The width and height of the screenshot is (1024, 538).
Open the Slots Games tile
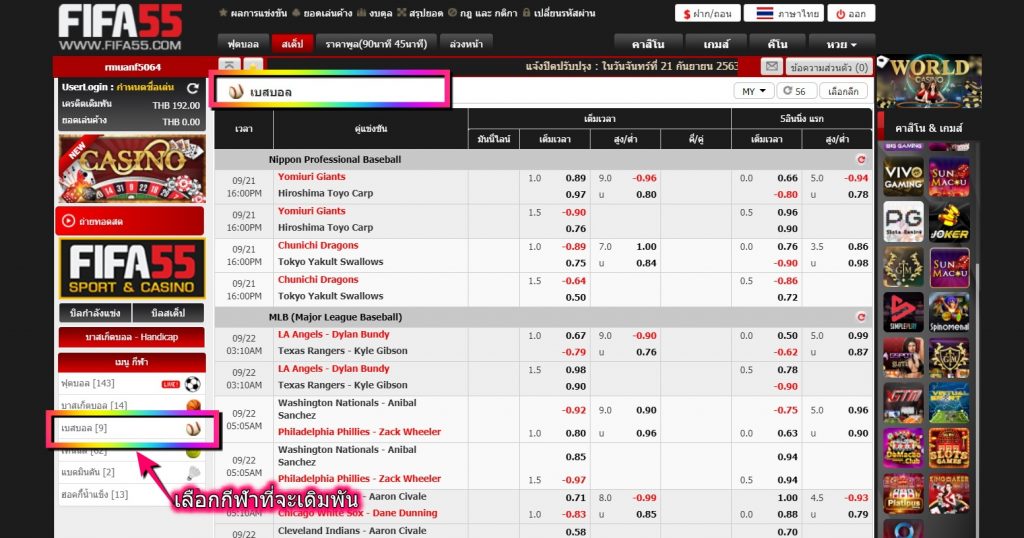pos(949,448)
